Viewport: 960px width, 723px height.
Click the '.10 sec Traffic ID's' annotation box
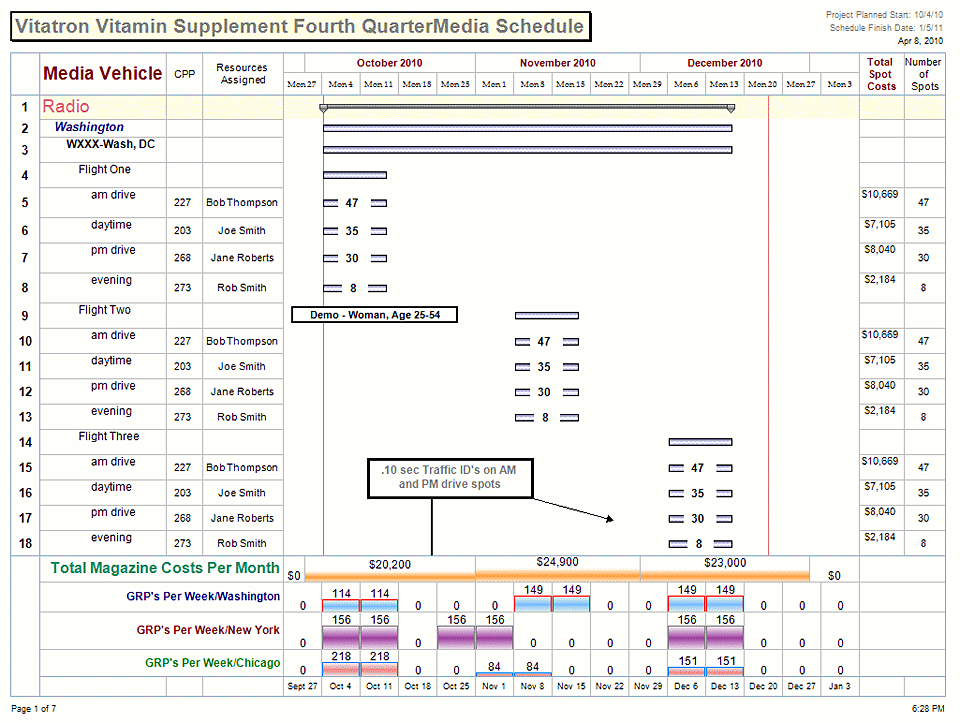[449, 477]
